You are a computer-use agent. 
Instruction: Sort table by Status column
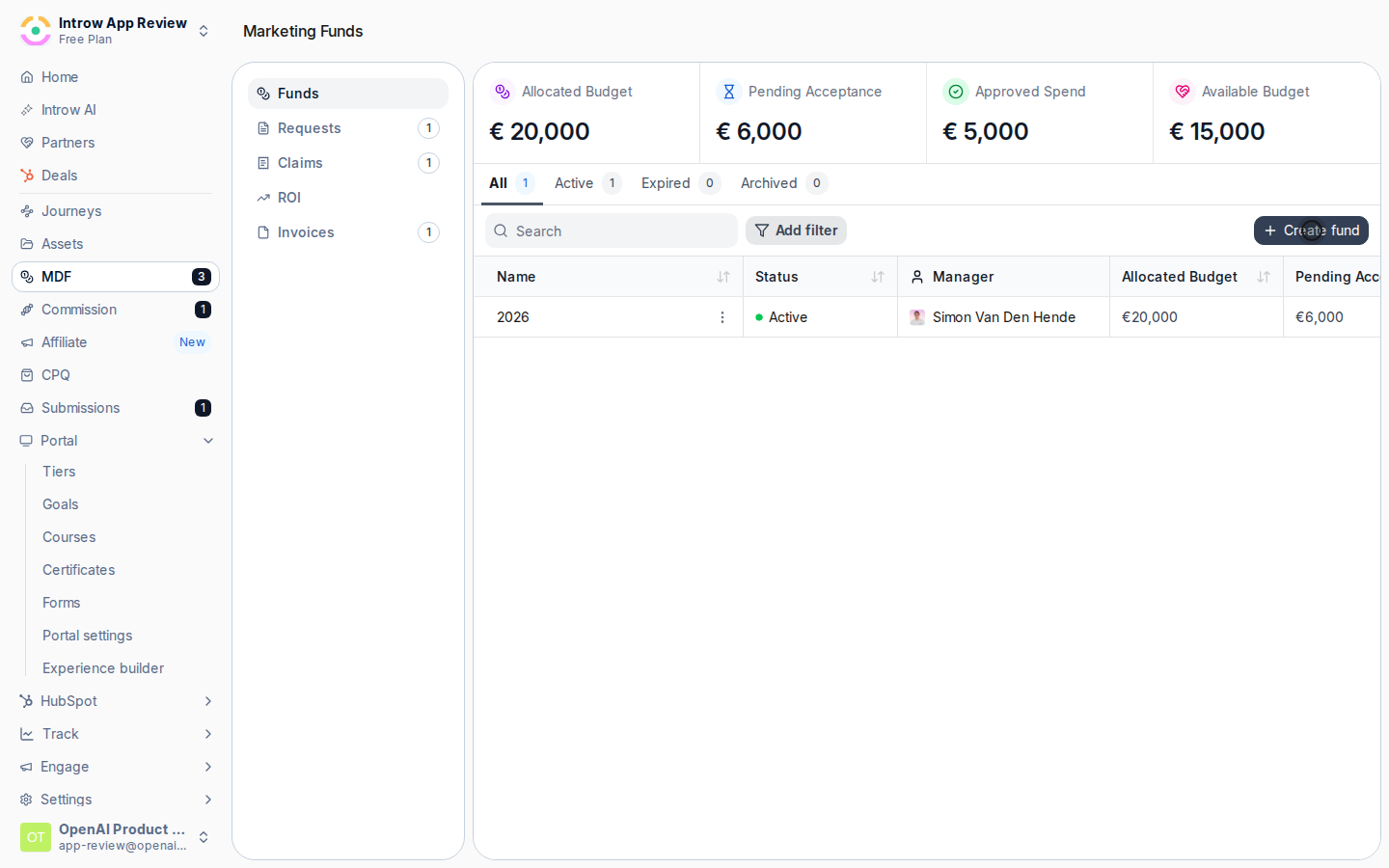pos(878,277)
